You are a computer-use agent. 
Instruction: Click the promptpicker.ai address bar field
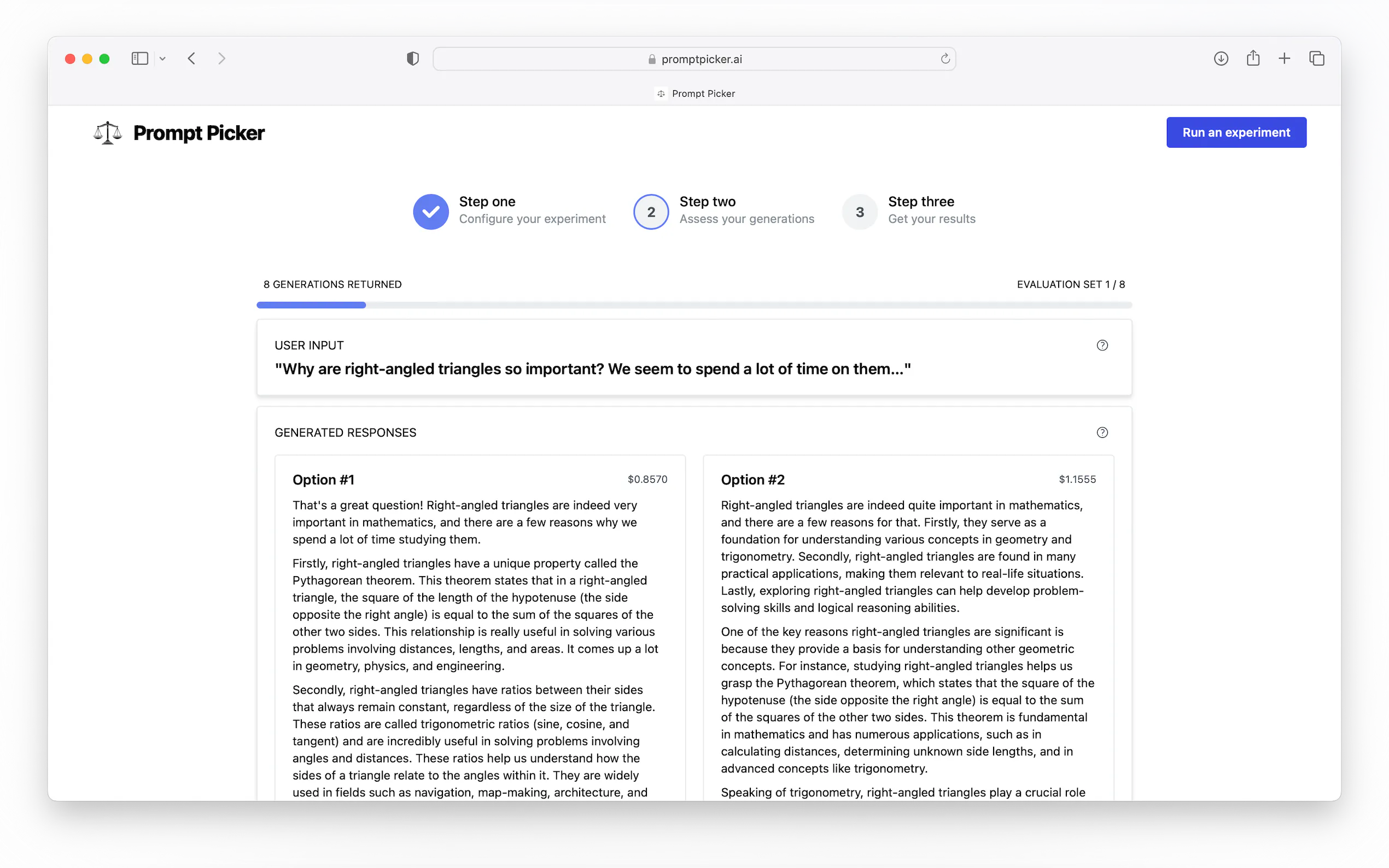point(693,59)
